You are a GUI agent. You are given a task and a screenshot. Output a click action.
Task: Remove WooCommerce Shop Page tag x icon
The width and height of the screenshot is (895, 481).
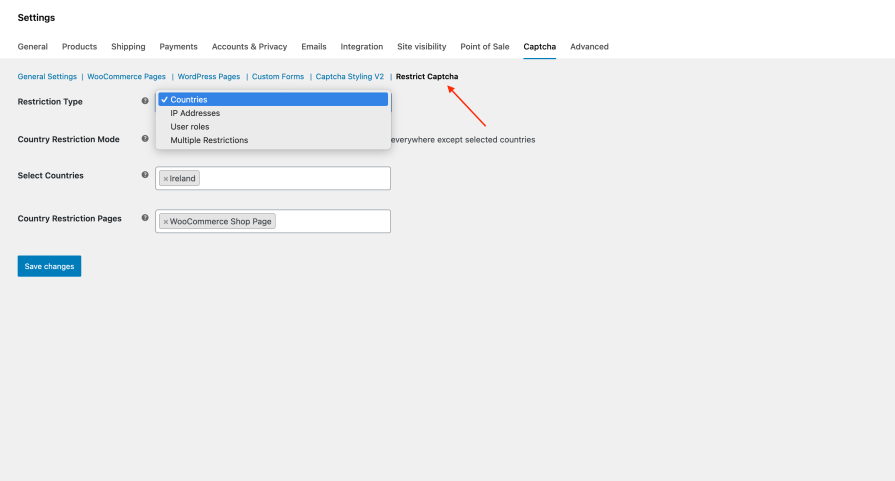pos(166,221)
